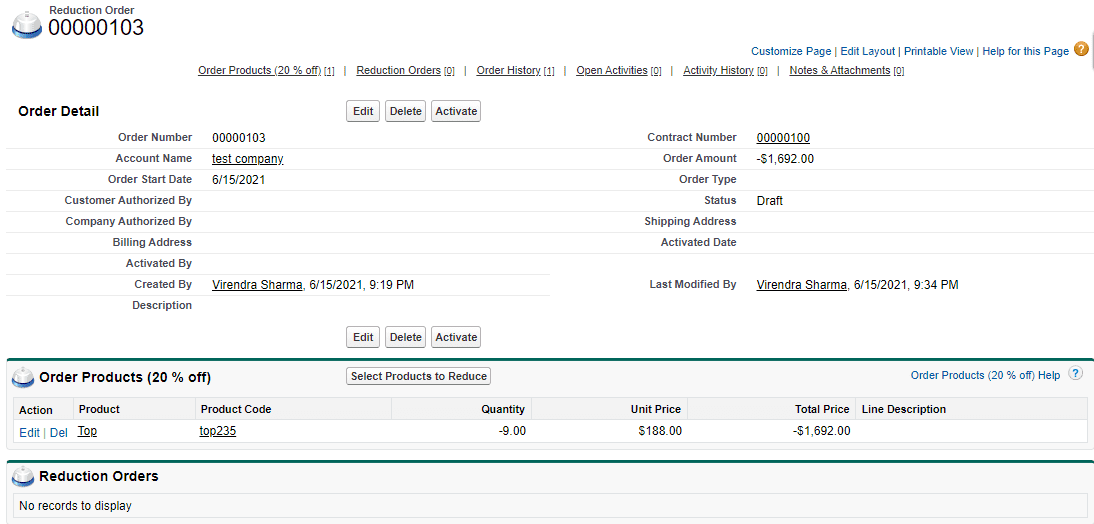Click the Order Products section bell icon
The width and height of the screenshot is (1094, 524).
click(x=24, y=377)
